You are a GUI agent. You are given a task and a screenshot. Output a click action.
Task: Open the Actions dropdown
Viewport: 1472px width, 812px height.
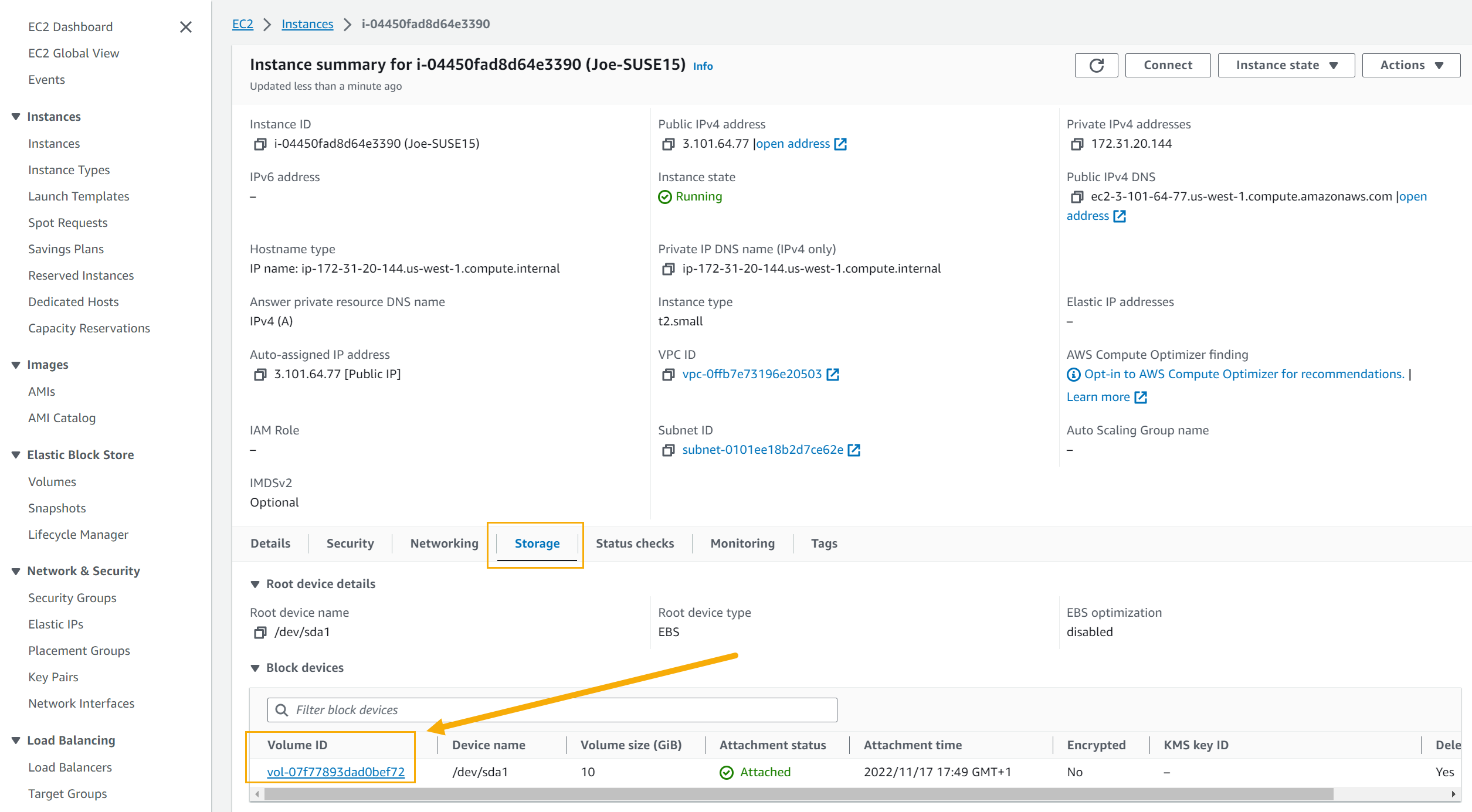click(x=1410, y=65)
